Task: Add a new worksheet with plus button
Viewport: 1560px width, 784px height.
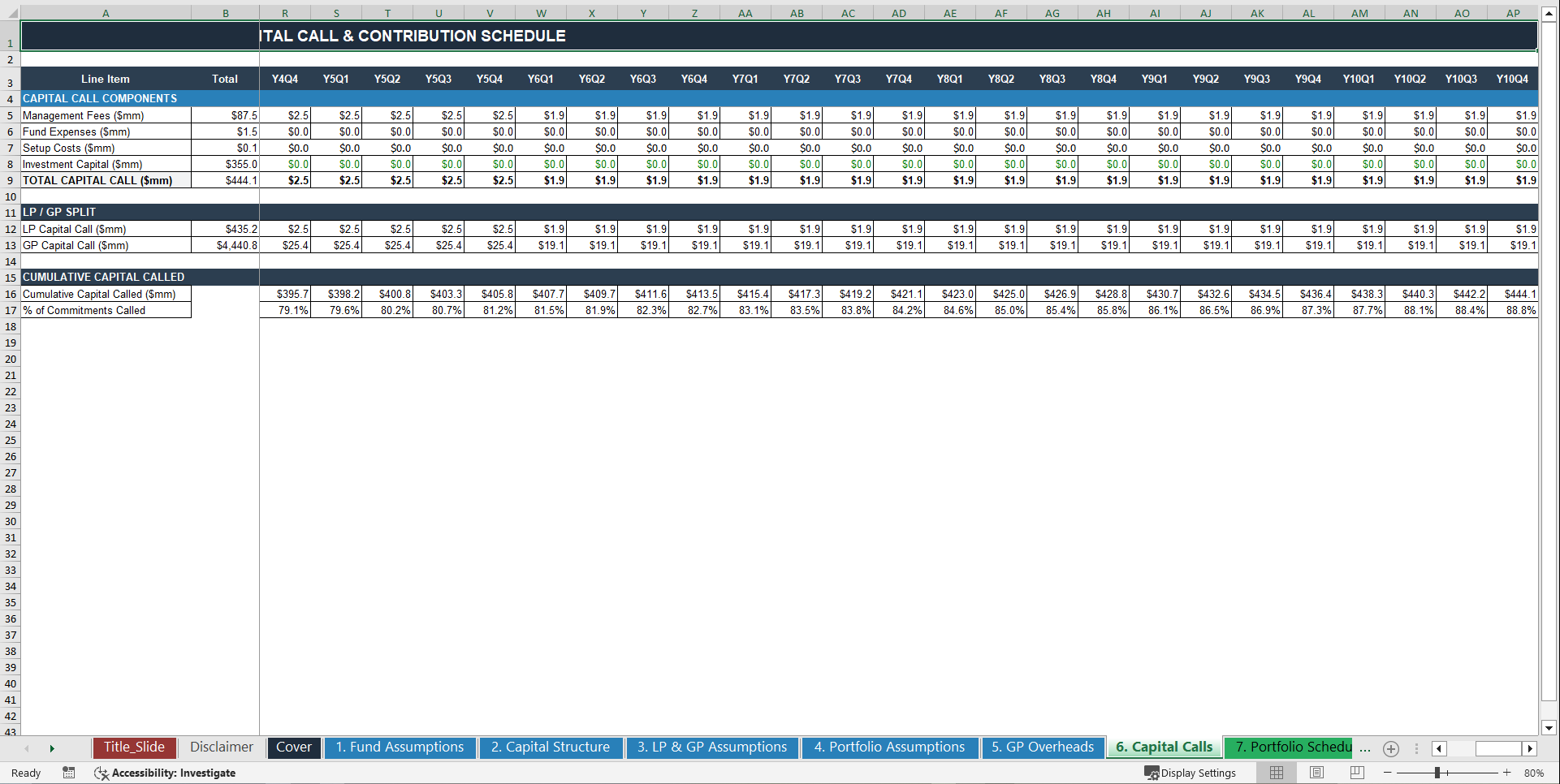Action: 1391,749
